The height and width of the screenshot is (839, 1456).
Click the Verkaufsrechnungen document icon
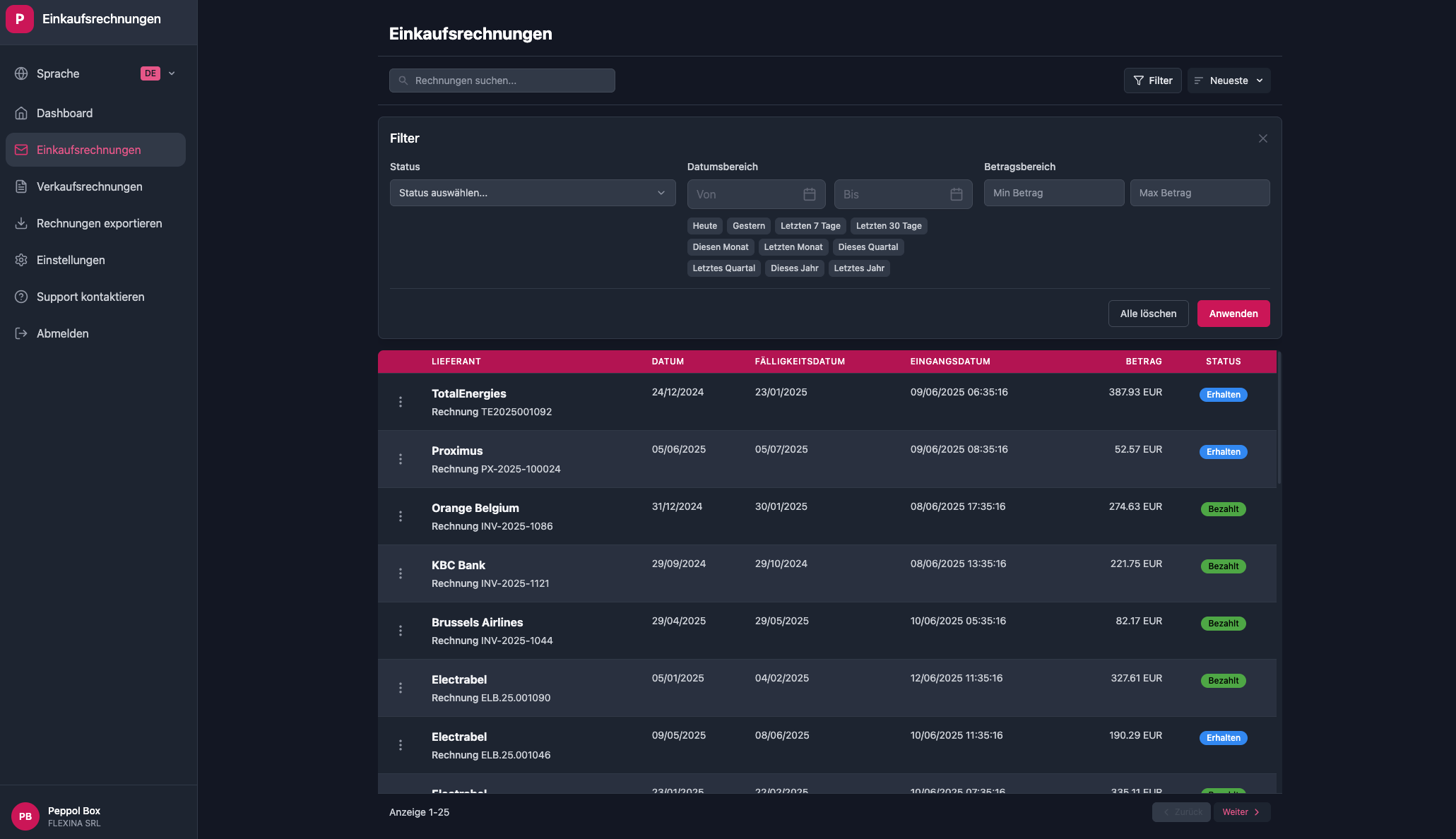coord(21,186)
